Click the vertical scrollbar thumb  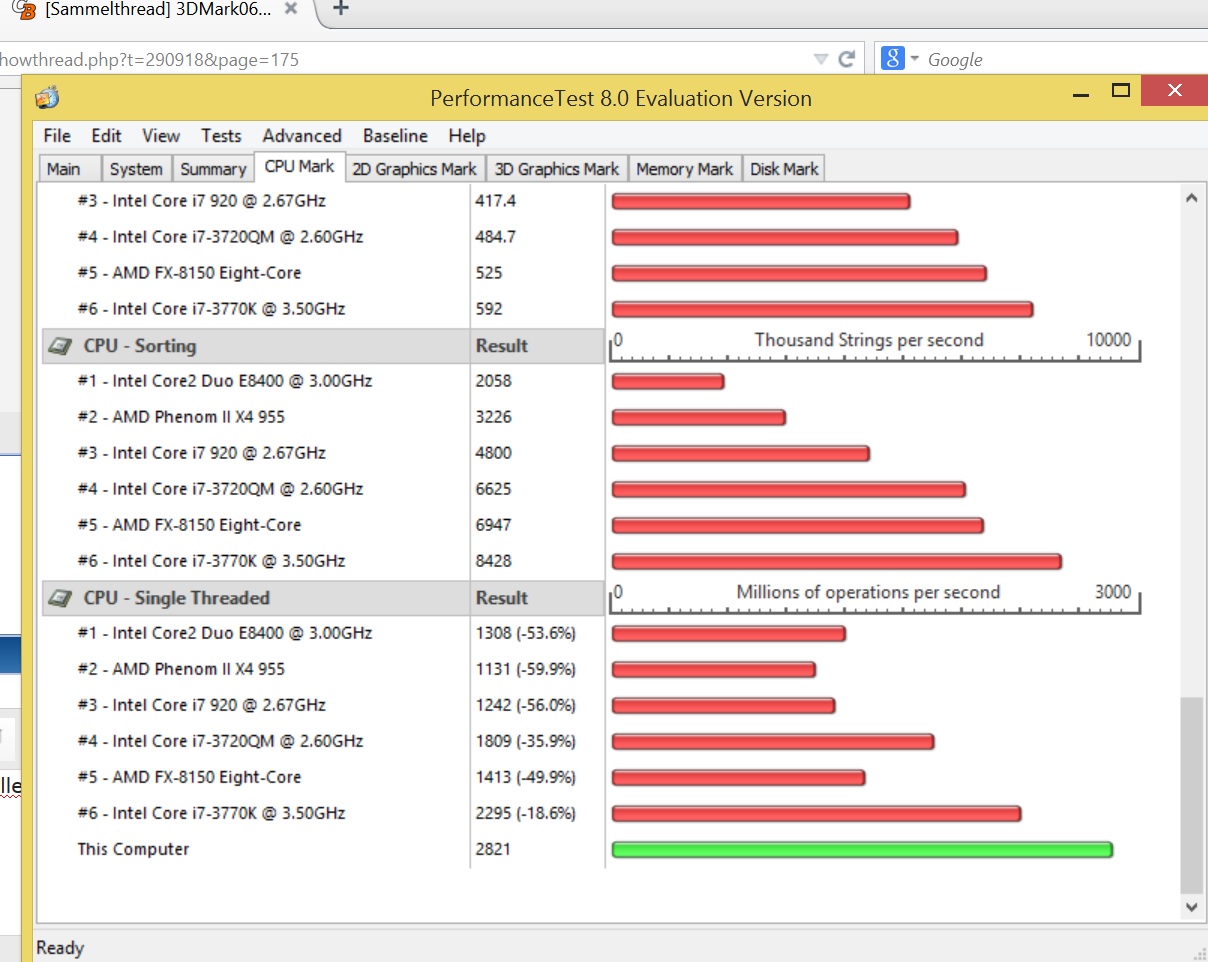click(x=1191, y=795)
